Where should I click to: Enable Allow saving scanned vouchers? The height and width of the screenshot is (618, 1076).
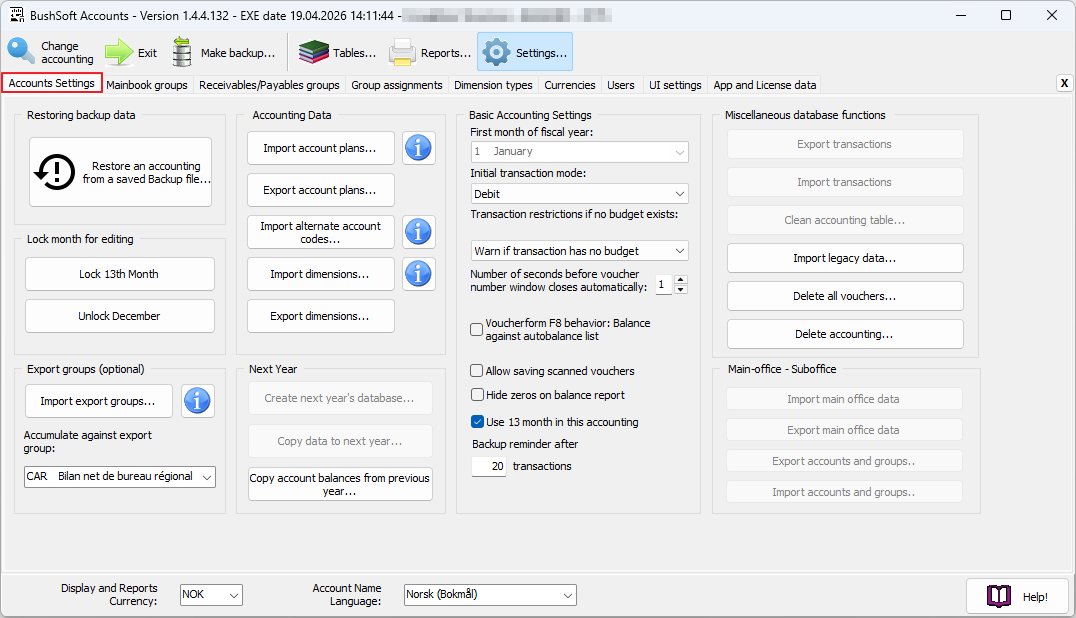point(476,371)
